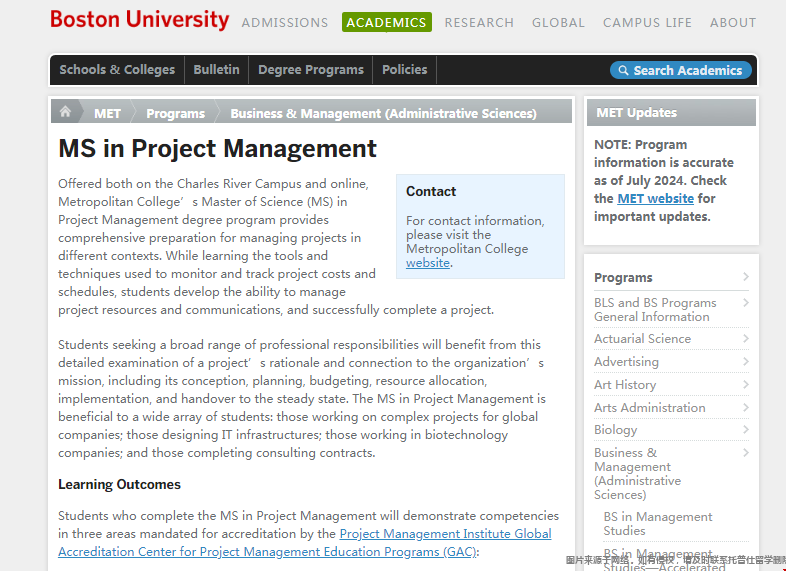Expand BLS and BS Programs General Information chevron

[x=746, y=303]
